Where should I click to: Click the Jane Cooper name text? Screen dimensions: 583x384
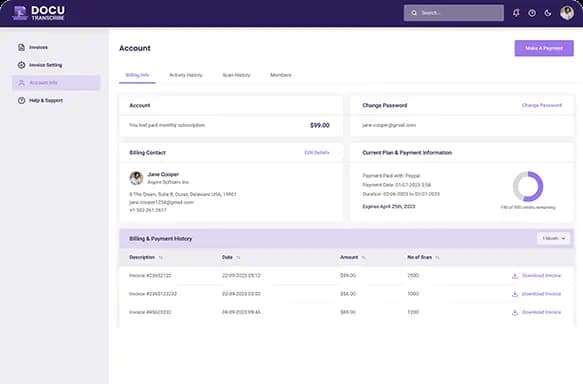pos(163,174)
